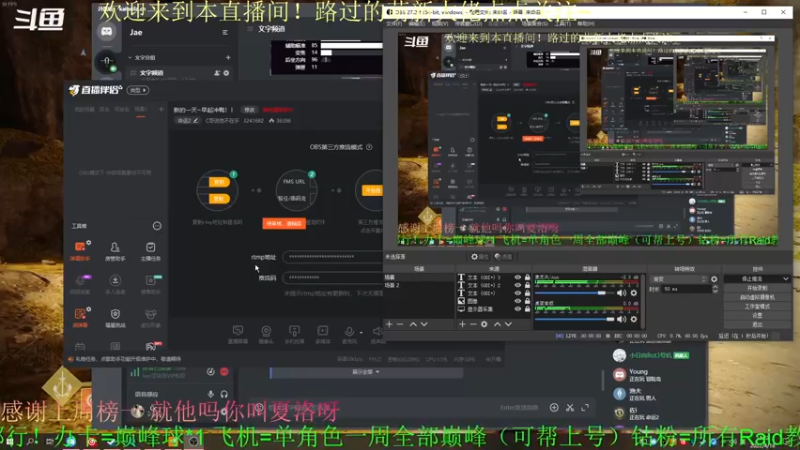Click top orange 复制 button in 直播伴侣
The width and height of the screenshot is (800, 450).
pyautogui.click(x=219, y=182)
